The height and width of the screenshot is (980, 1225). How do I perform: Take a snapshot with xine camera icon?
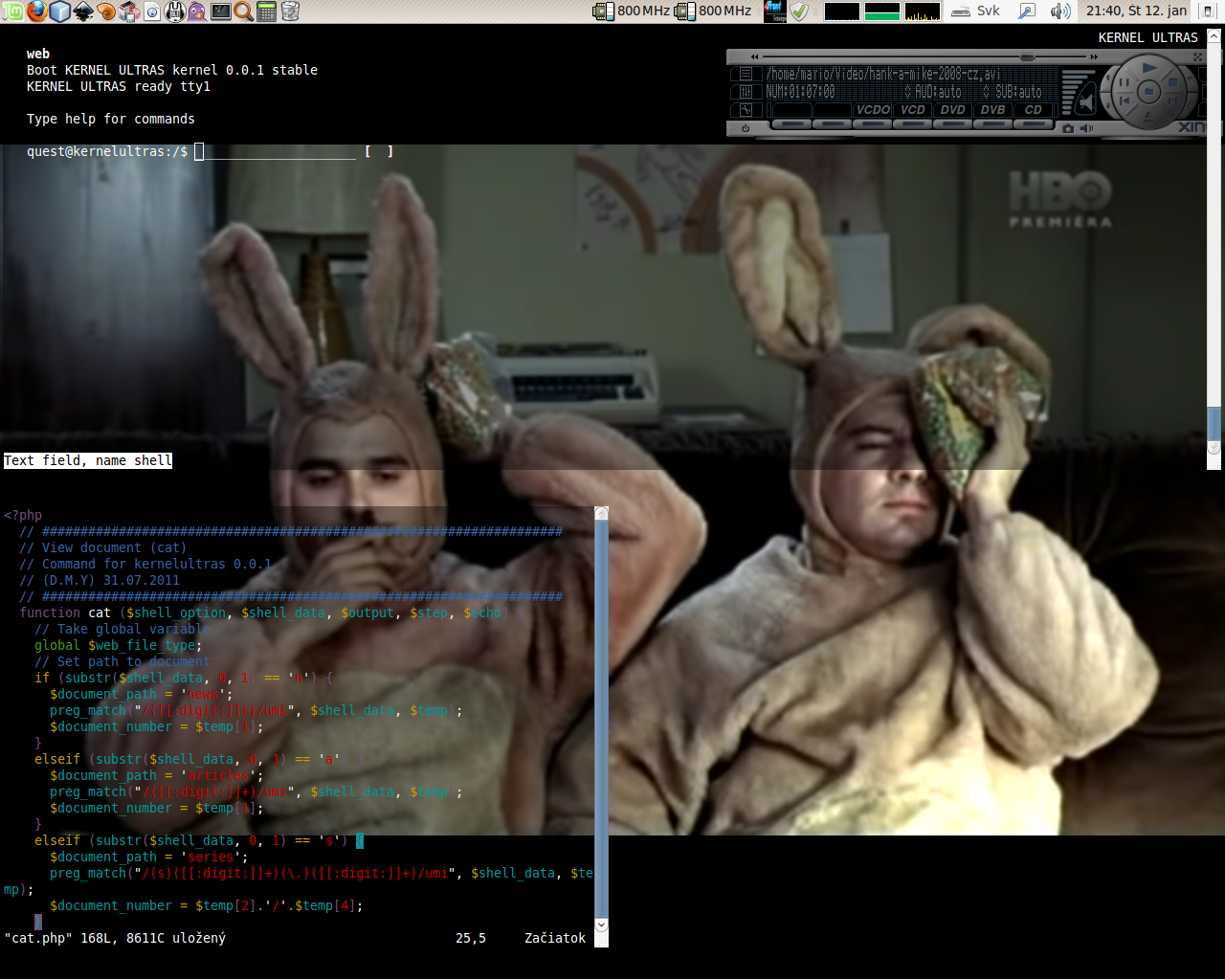1068,128
